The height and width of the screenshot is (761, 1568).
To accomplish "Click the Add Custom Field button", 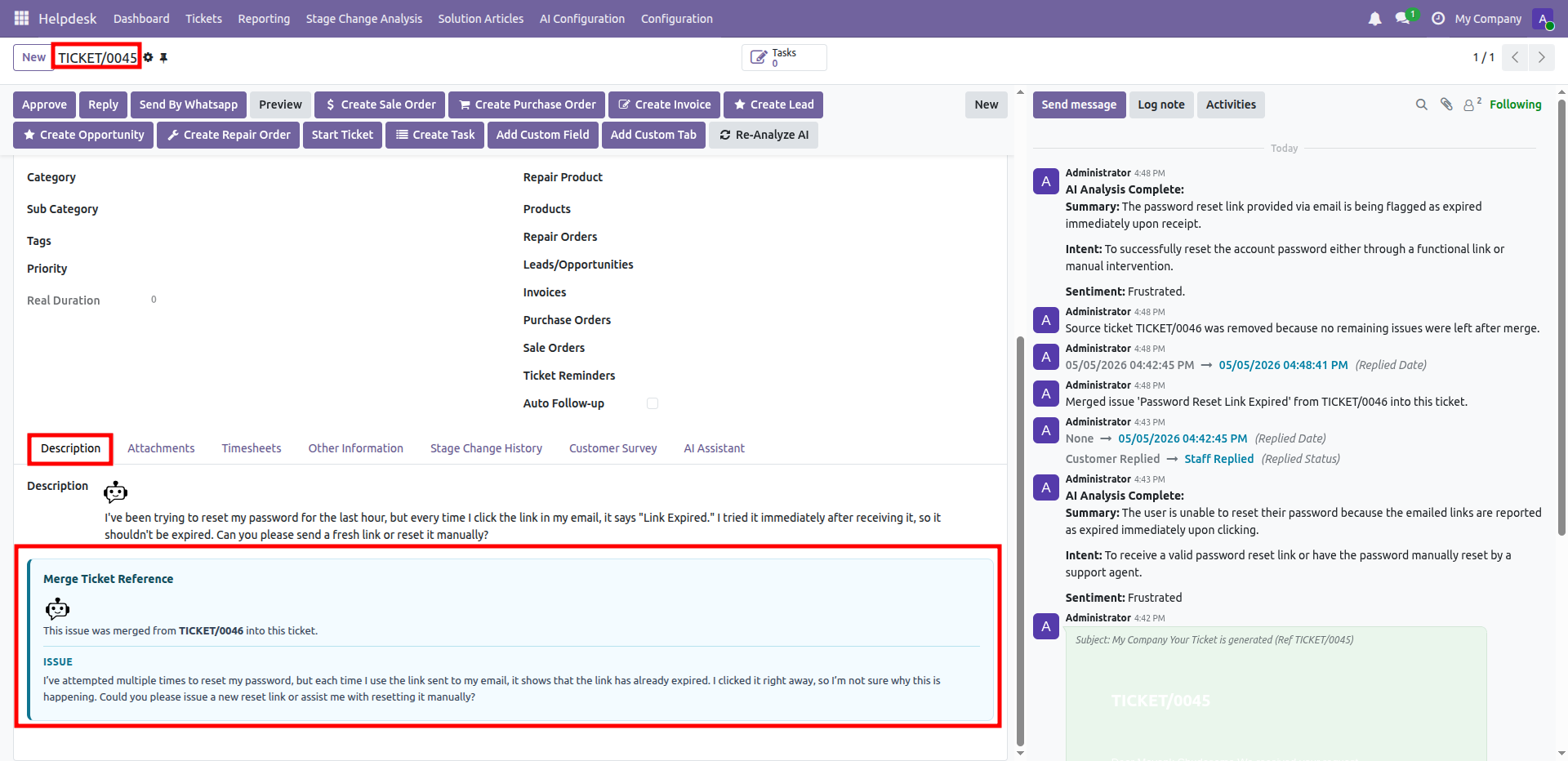I will (543, 135).
